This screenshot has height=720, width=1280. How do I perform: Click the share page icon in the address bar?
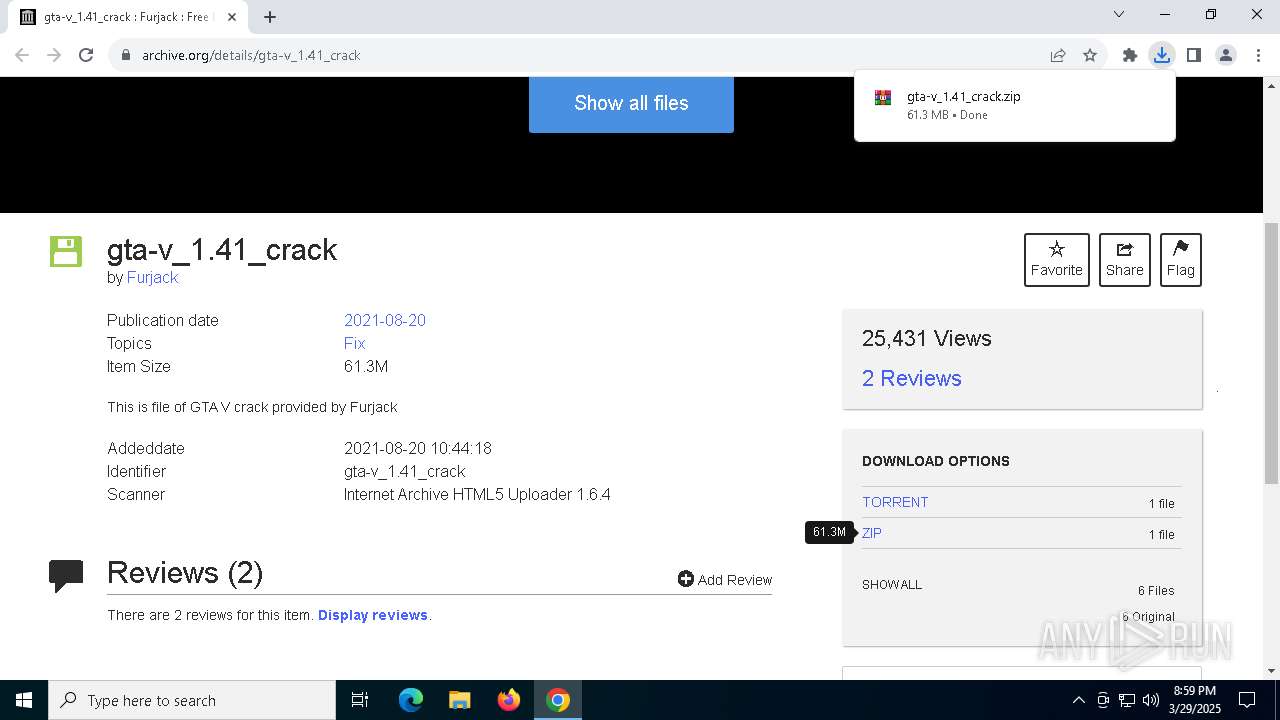[1058, 55]
